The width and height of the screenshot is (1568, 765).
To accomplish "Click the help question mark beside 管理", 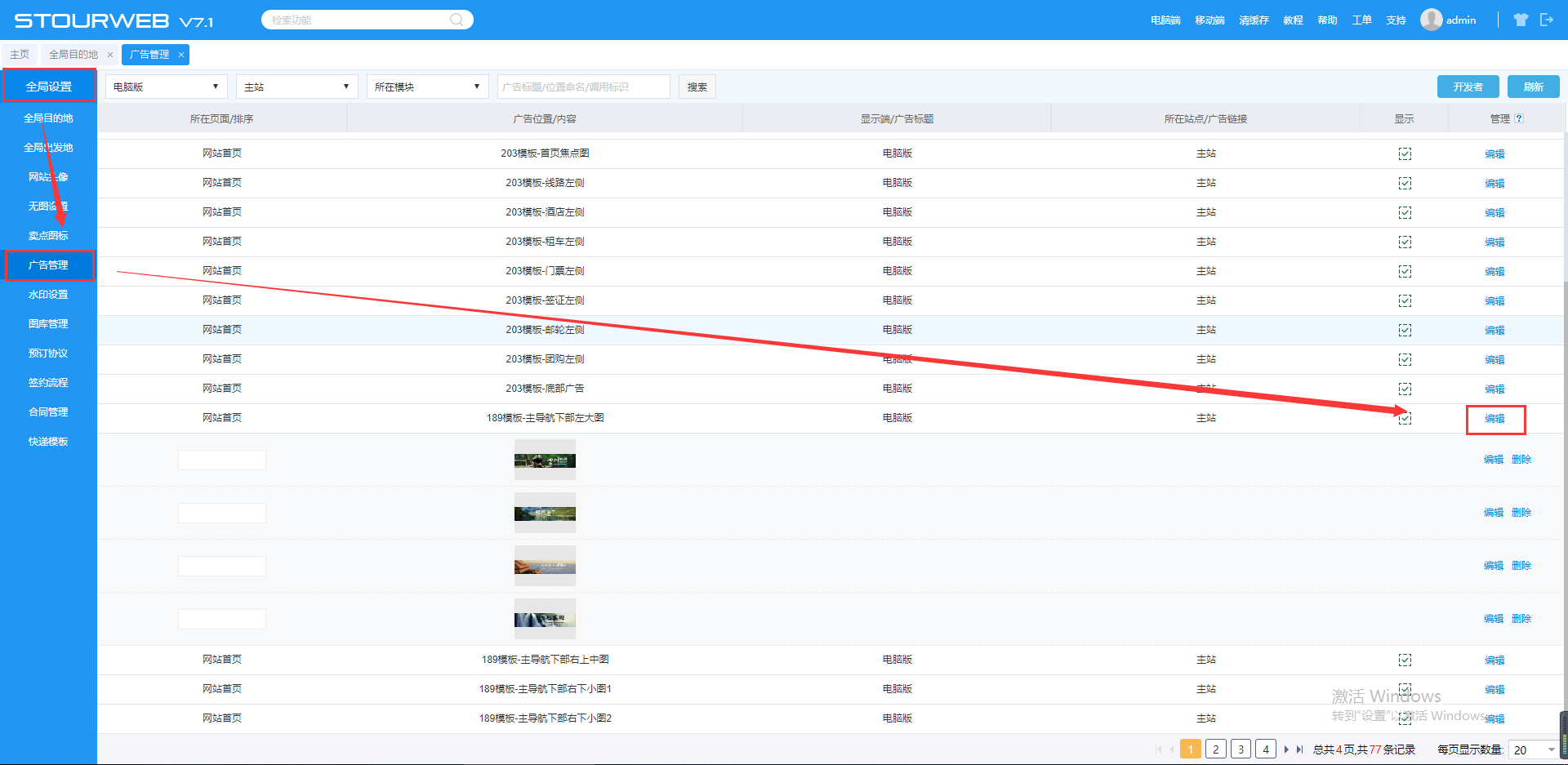I will tap(1519, 118).
